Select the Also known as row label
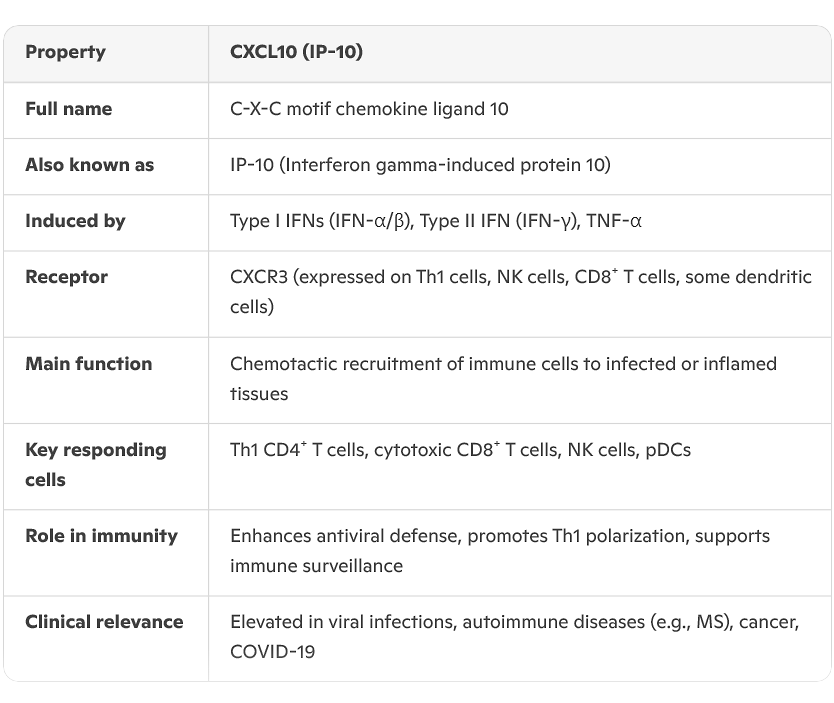Screen dimensions: 834x703 [x=89, y=165]
